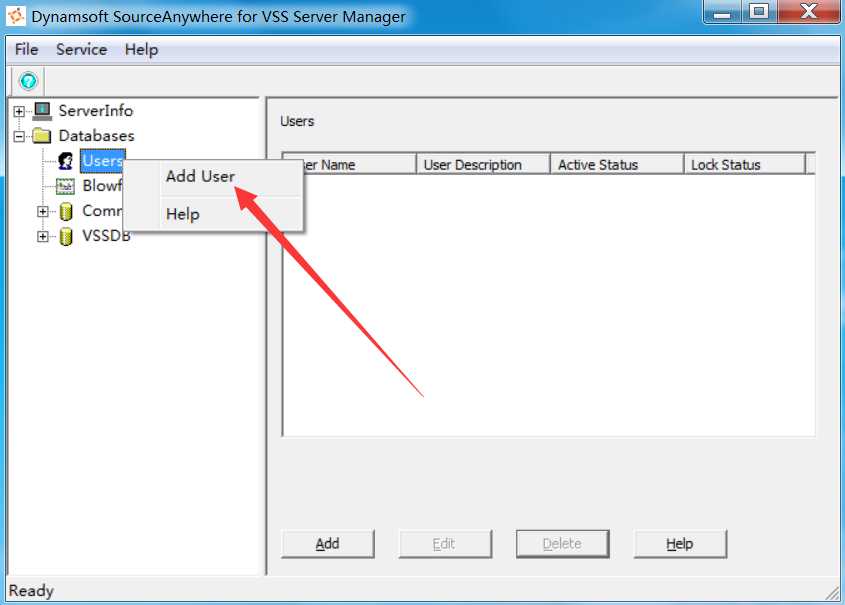This screenshot has width=845, height=605.
Task: Expand the VSSDB database node
Action: [43, 236]
